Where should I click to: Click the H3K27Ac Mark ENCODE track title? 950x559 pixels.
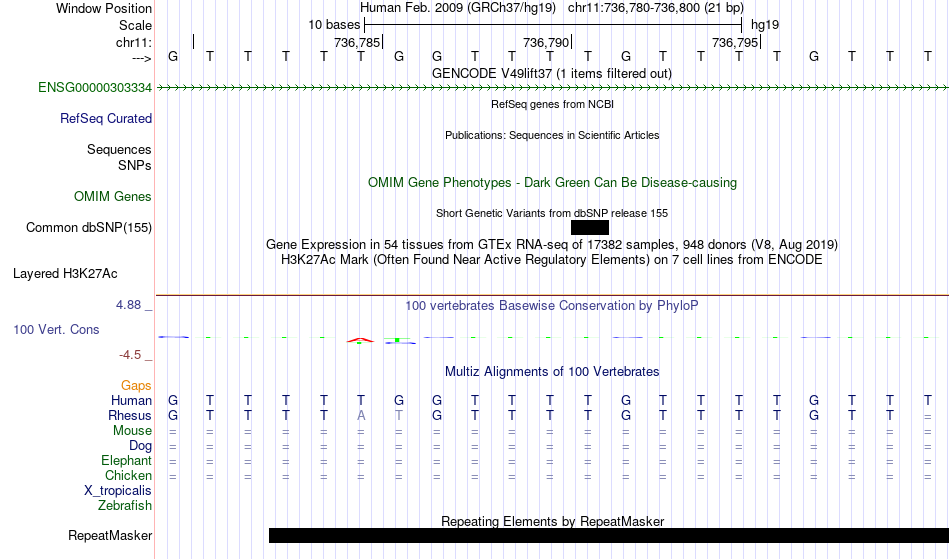(x=552, y=260)
